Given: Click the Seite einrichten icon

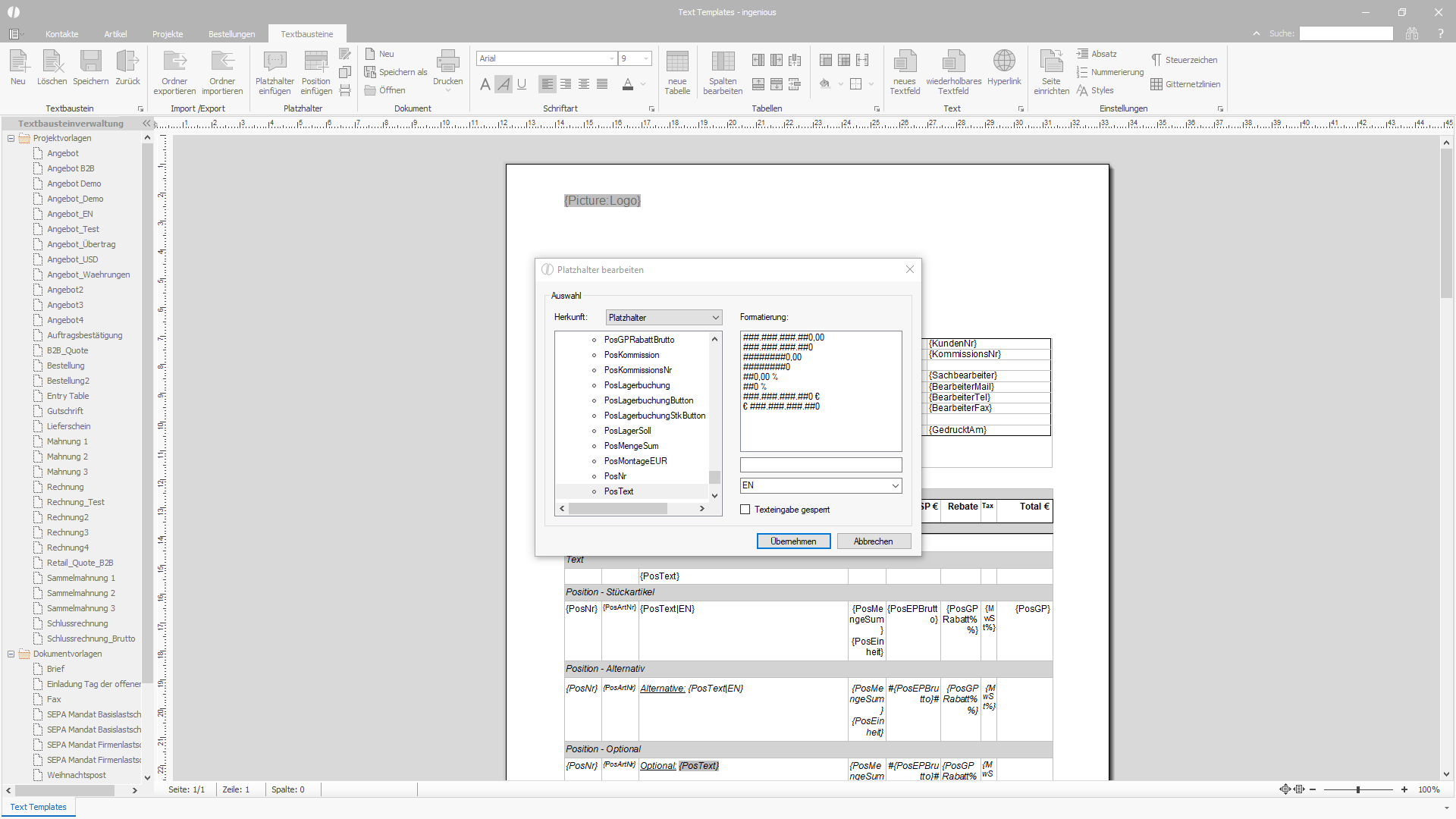Looking at the screenshot, I should pyautogui.click(x=1051, y=61).
